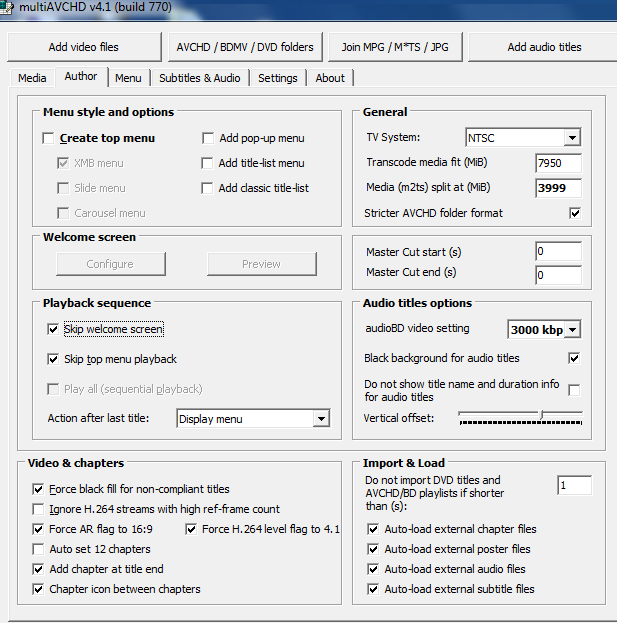Image resolution: width=617 pixels, height=623 pixels.
Task: Check Do not show title name info
Action: (x=574, y=390)
